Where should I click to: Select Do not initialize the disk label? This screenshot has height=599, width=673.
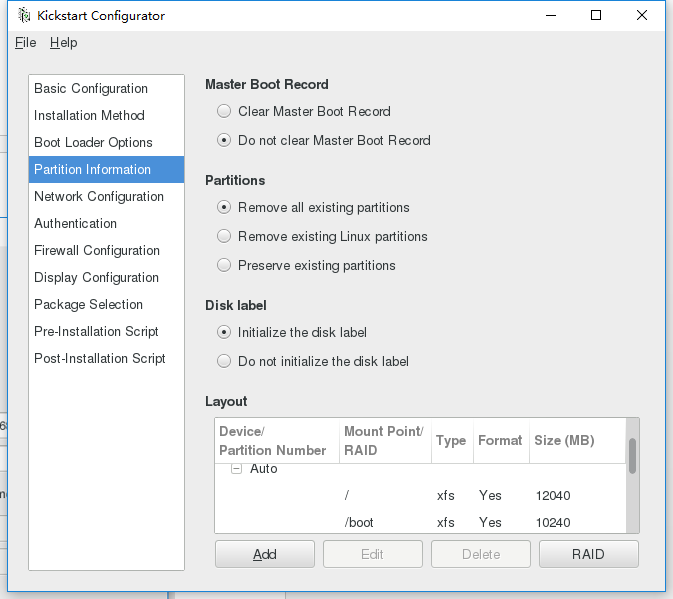click(224, 361)
